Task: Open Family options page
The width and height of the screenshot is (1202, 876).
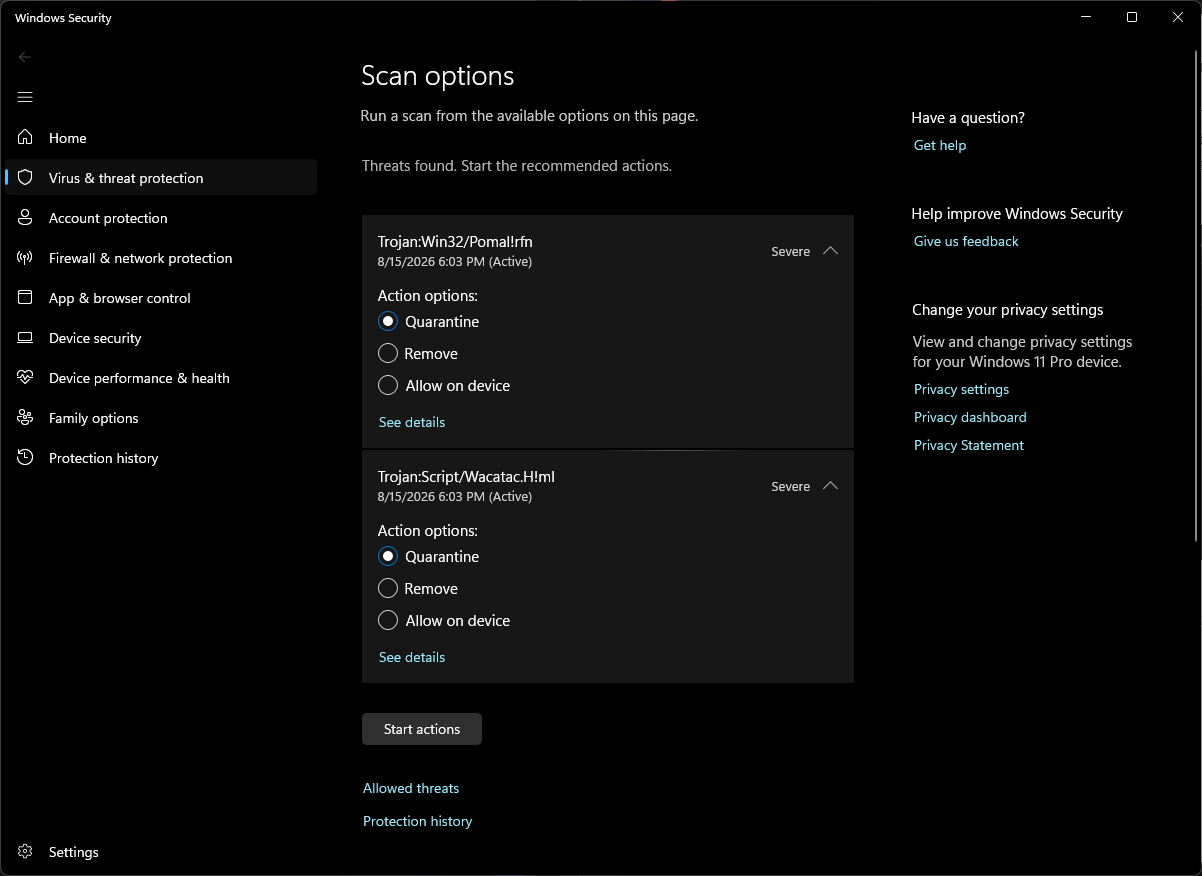Action: (x=161, y=418)
